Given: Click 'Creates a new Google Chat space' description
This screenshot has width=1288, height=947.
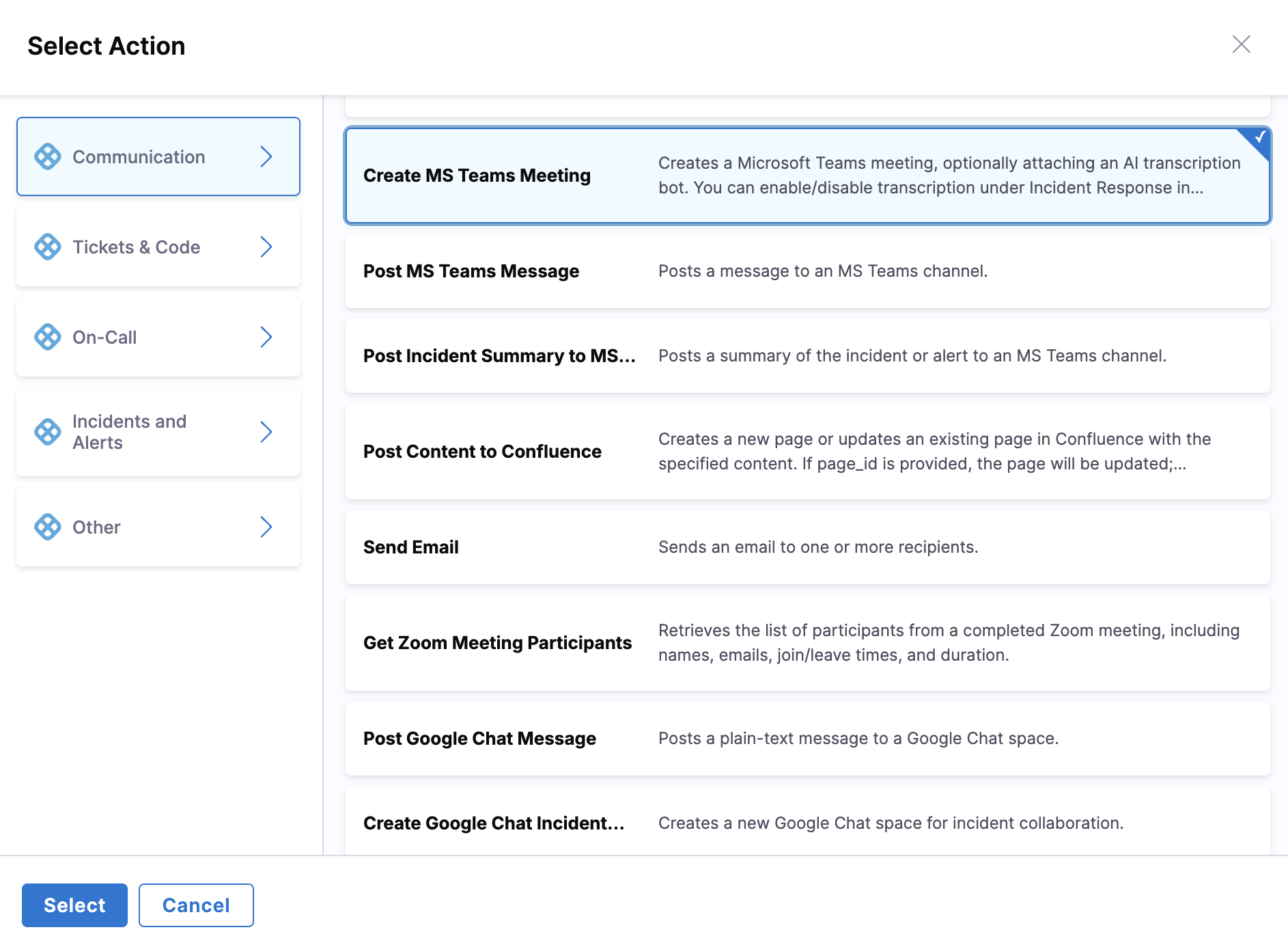Looking at the screenshot, I should coord(891,823).
